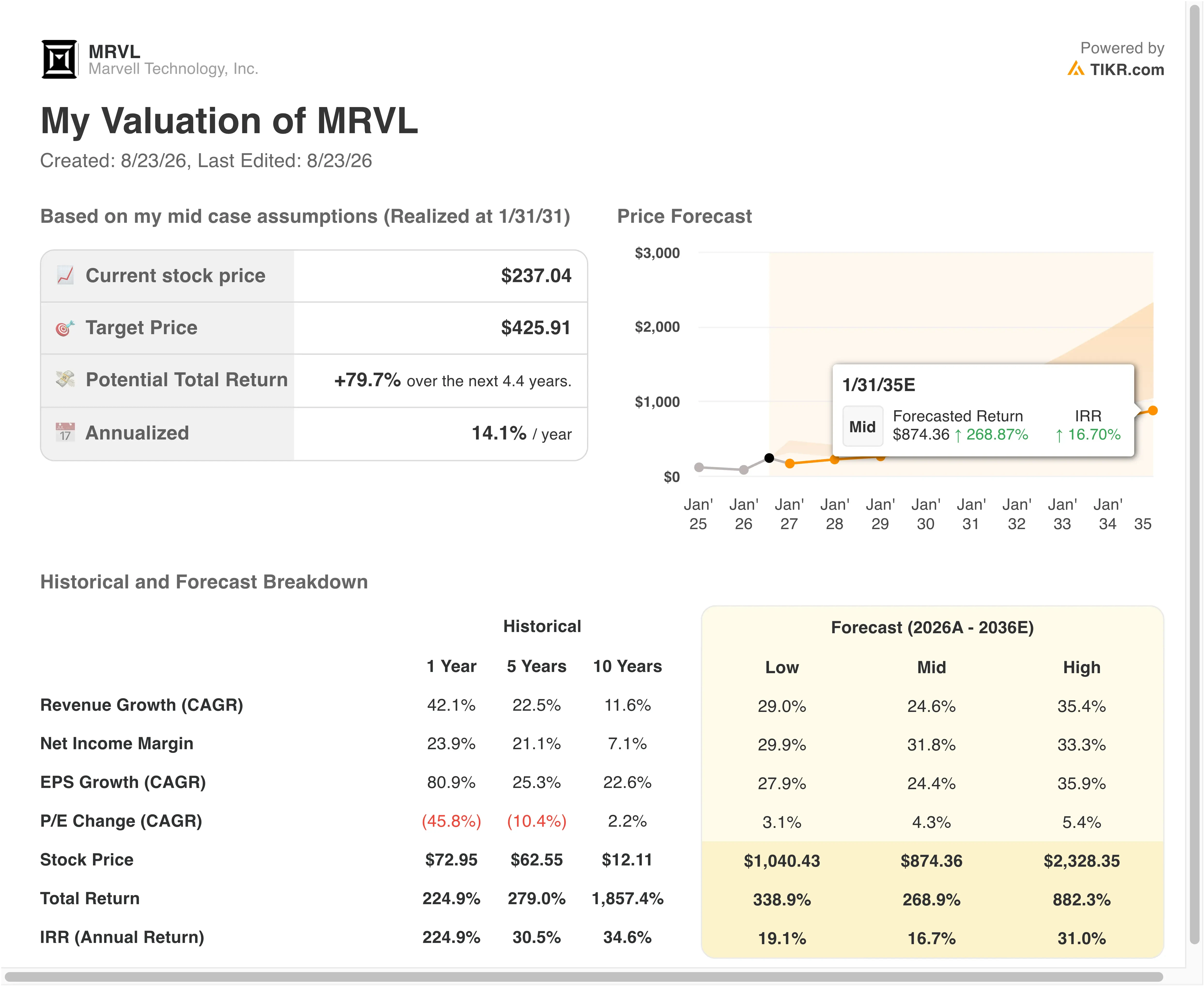The height and width of the screenshot is (987, 1204).
Task: Click the 1-year EPS growth 80.9%
Action: [451, 783]
